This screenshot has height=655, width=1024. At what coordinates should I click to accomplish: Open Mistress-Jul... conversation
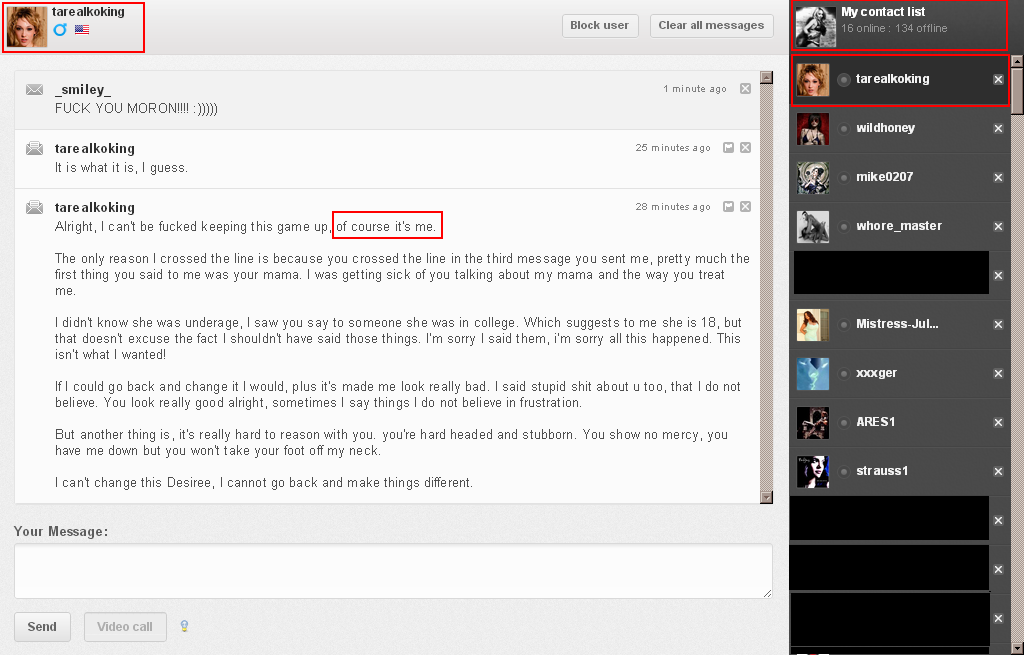[x=899, y=325]
